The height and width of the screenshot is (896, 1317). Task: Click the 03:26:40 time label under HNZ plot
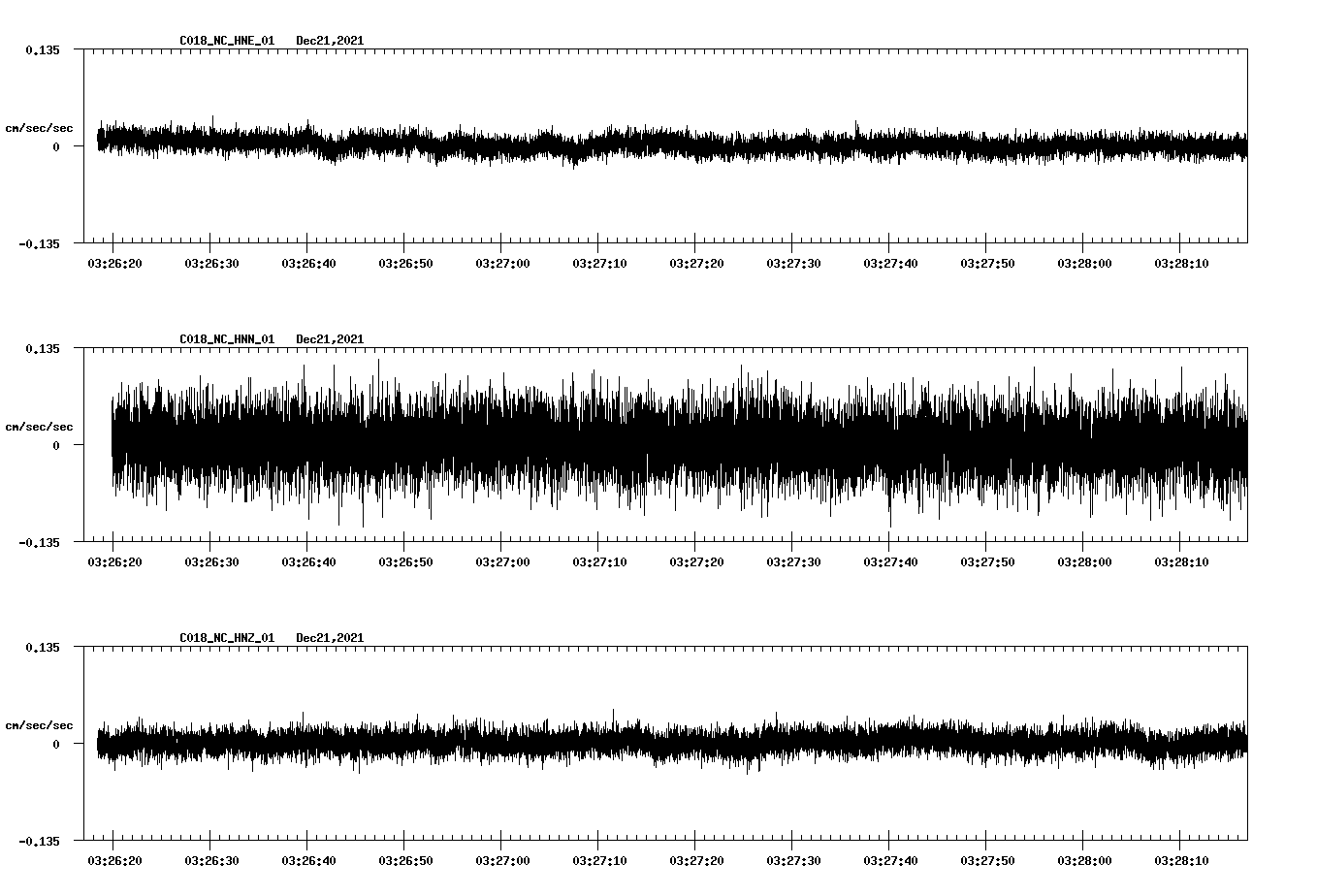308,860
